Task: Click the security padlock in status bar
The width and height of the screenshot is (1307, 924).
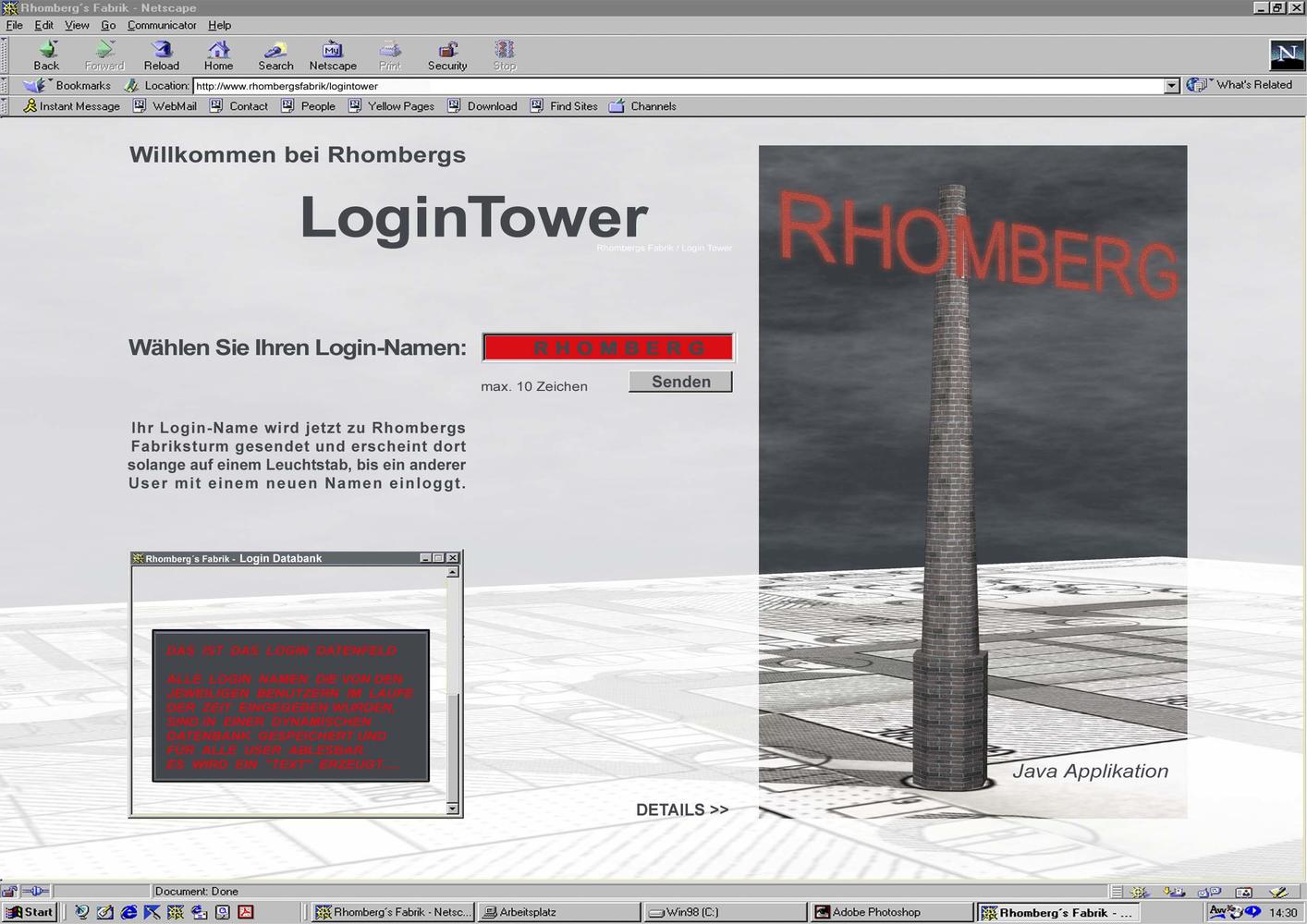Action: [x=9, y=892]
